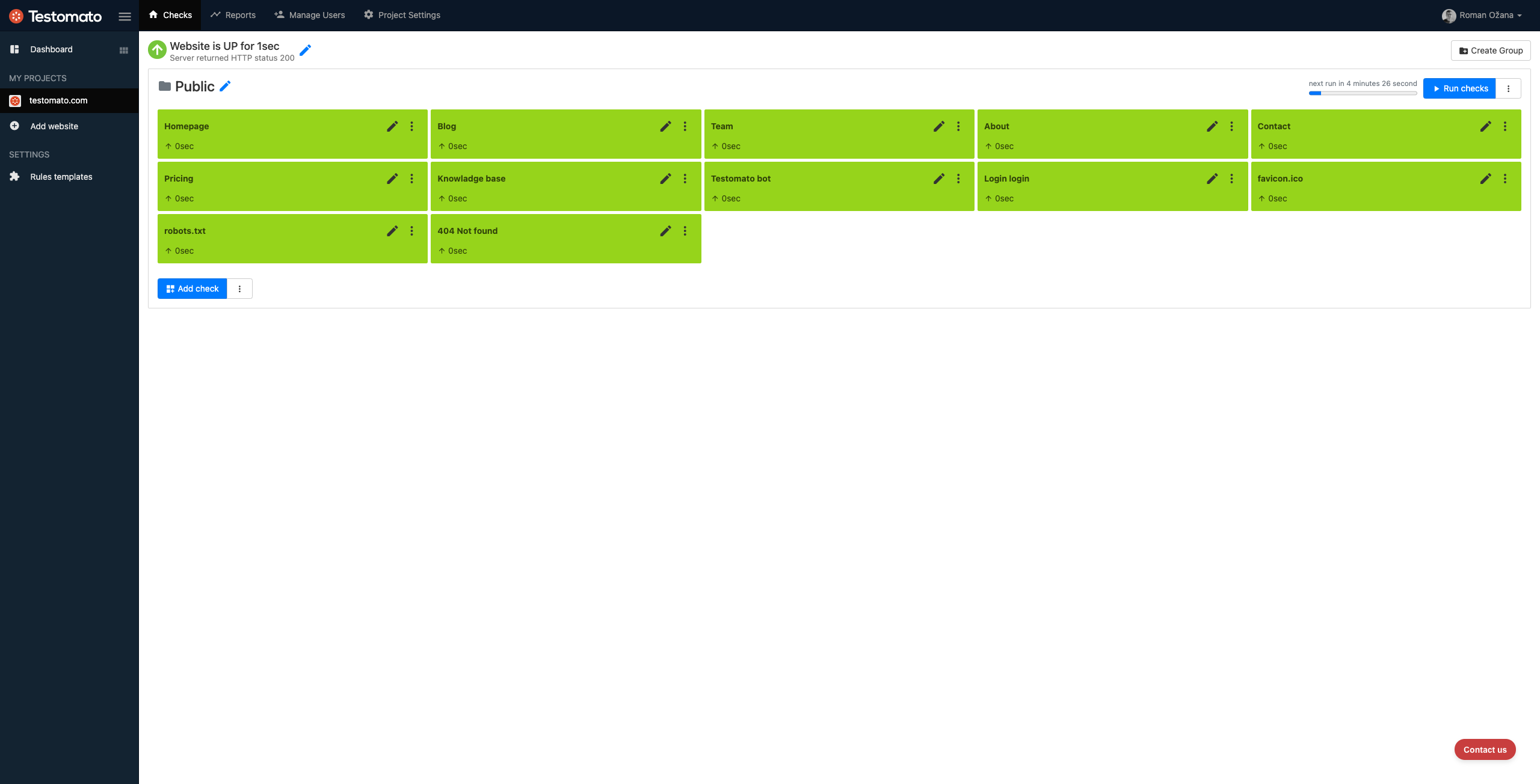Click the Testomato logo
The width and height of the screenshot is (1540, 784).
56,16
